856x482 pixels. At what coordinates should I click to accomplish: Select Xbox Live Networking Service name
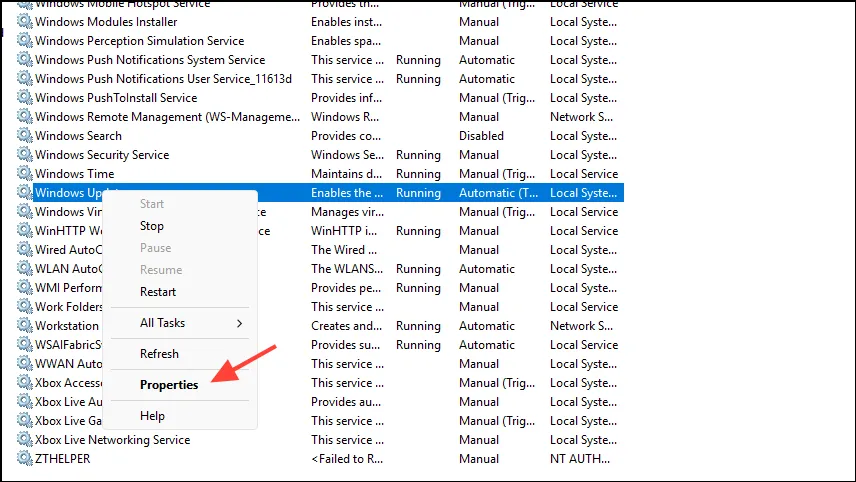click(112, 440)
